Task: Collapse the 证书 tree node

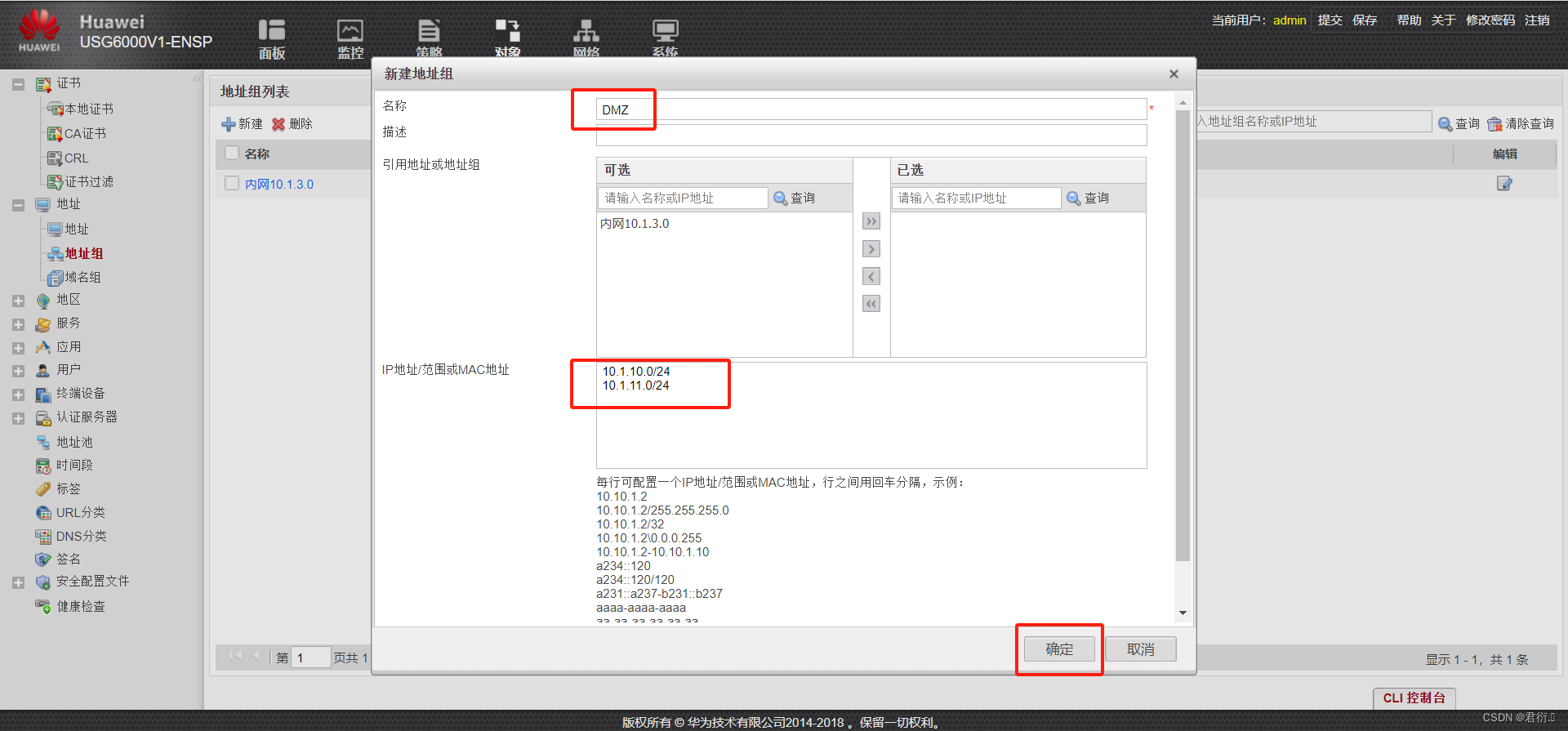Action: pyautogui.click(x=18, y=83)
